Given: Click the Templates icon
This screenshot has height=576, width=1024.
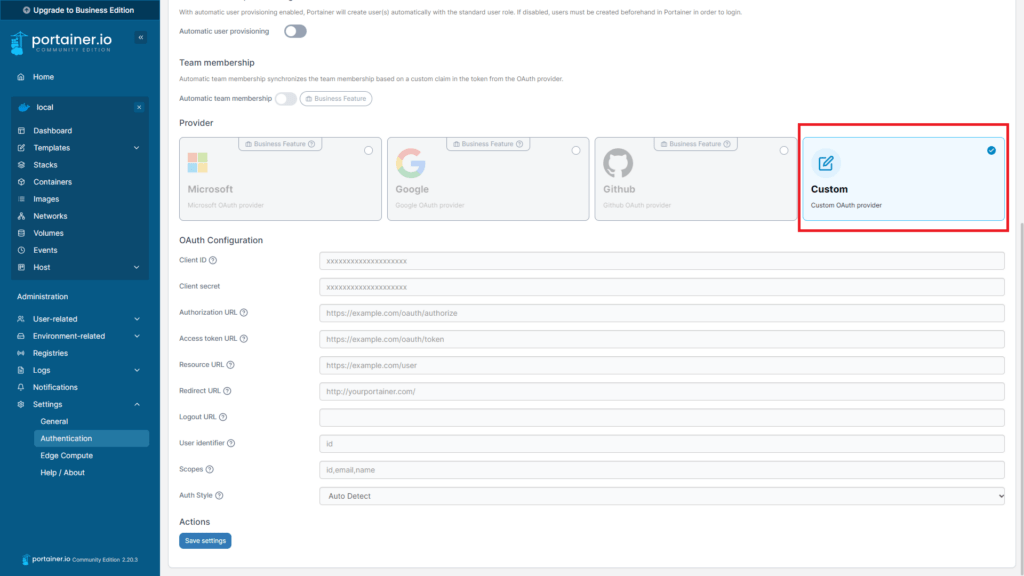Looking at the screenshot, I should pyautogui.click(x=22, y=148).
